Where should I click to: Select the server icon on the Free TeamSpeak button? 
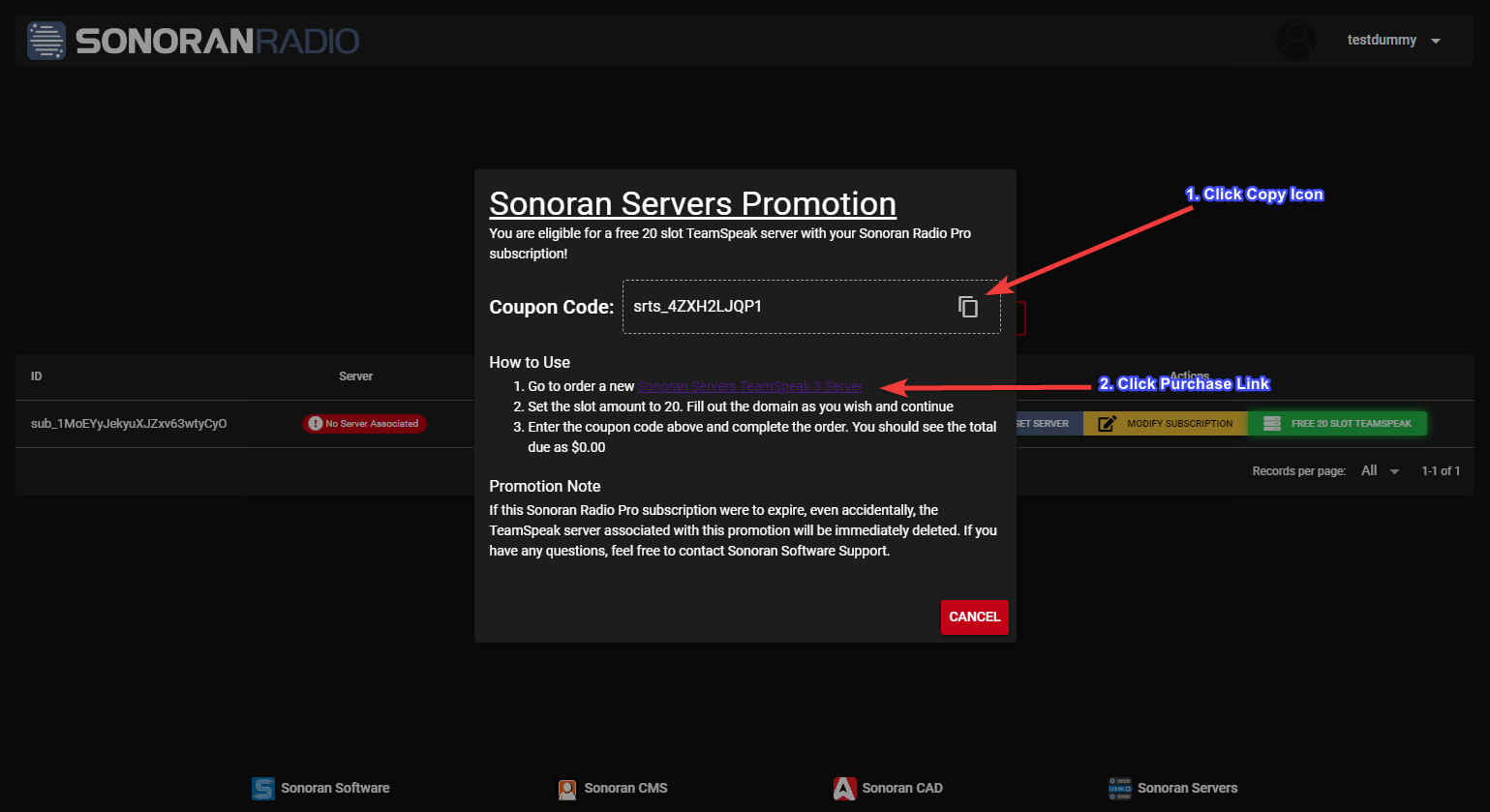tap(1272, 424)
